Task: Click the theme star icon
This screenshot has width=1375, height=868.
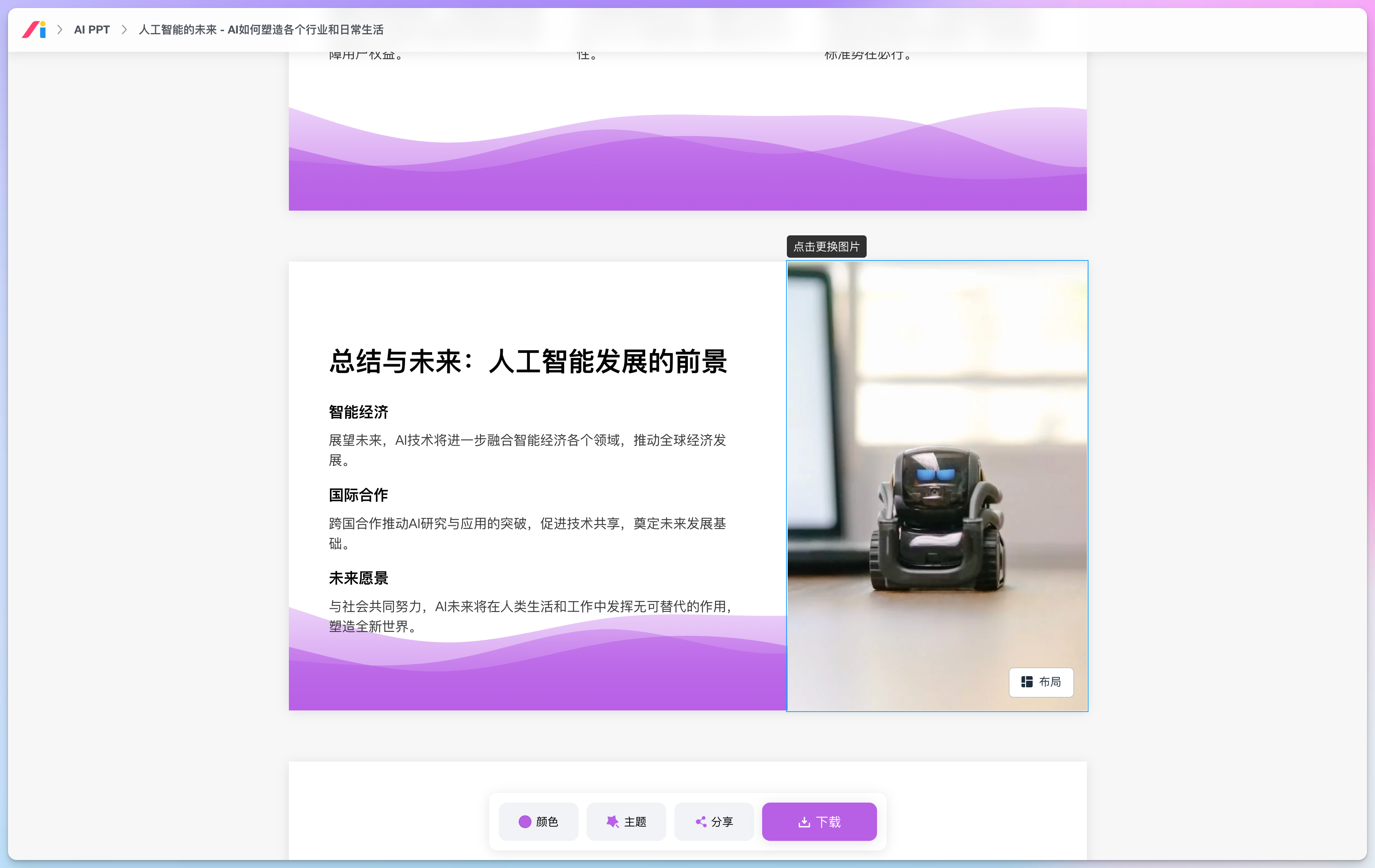Action: point(612,821)
